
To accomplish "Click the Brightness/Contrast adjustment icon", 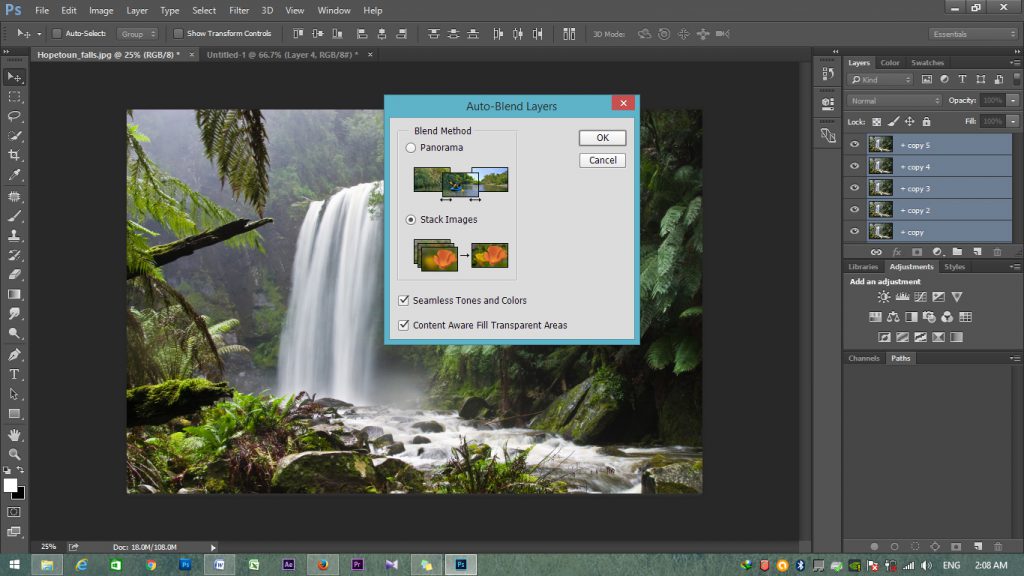I will 884,297.
